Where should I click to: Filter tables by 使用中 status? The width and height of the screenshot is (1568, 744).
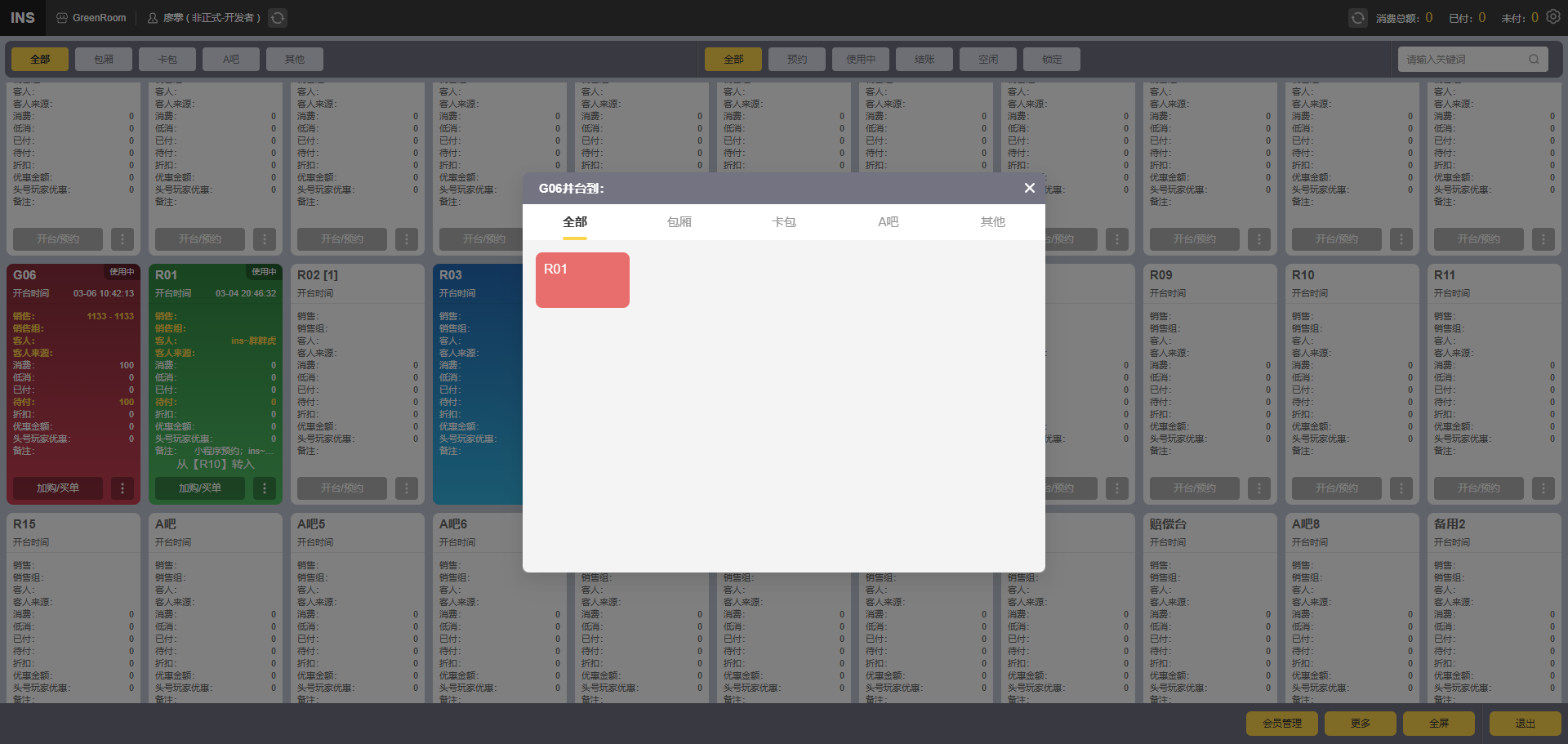pos(861,59)
